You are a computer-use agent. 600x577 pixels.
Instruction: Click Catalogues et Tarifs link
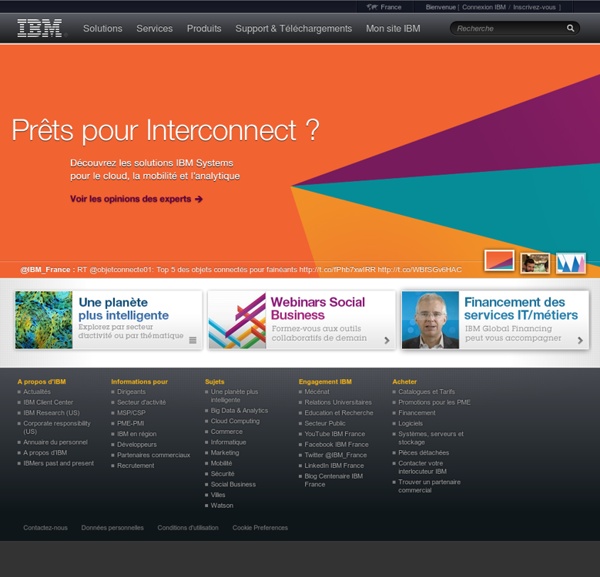tap(427, 392)
